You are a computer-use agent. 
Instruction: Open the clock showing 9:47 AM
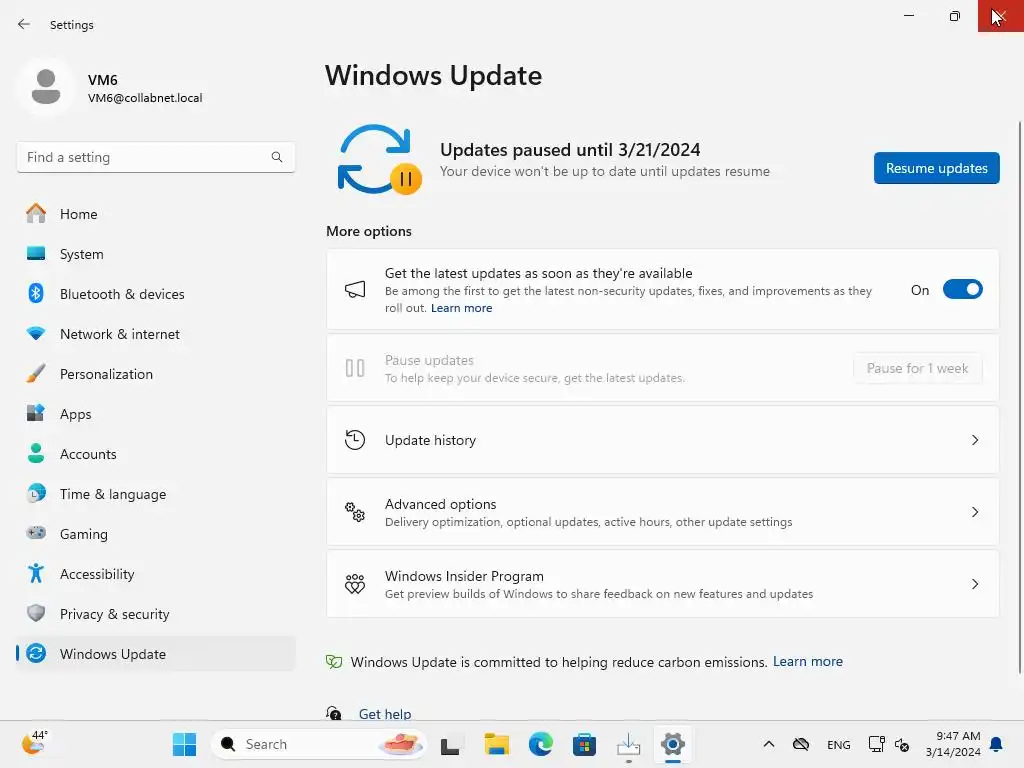click(953, 744)
